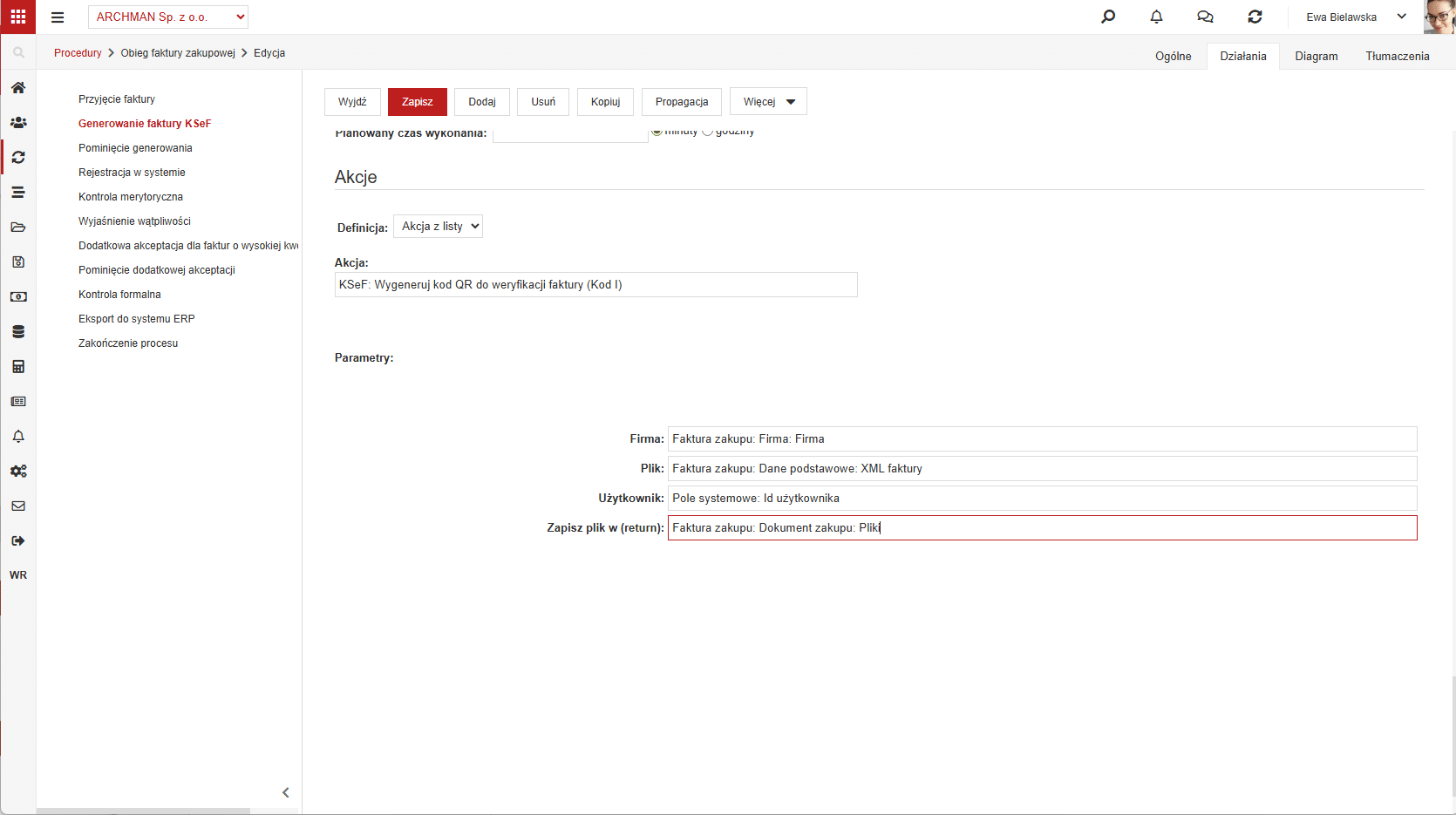
Task: Select 'Kontrola merytoryczna' in the steps list
Action: tap(131, 197)
